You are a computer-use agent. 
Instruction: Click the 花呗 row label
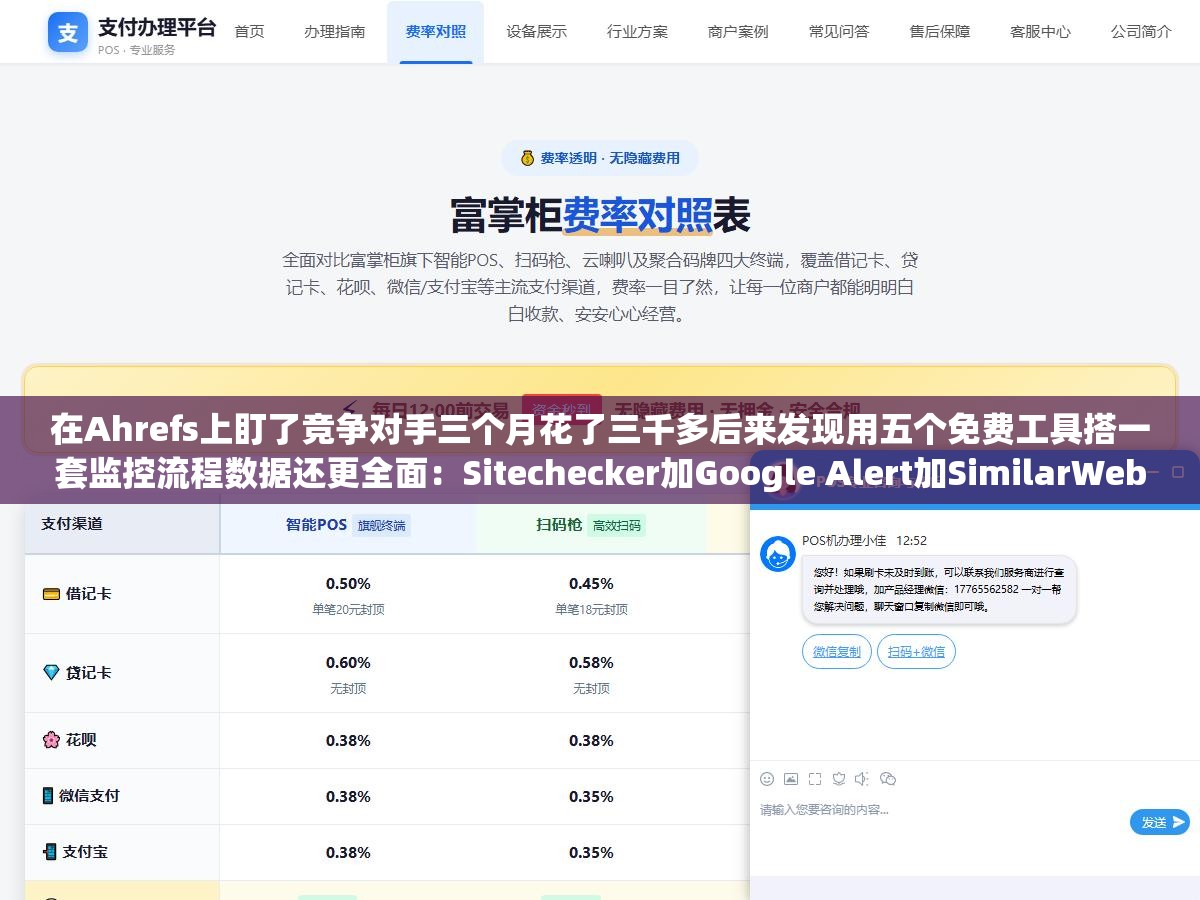[81, 740]
